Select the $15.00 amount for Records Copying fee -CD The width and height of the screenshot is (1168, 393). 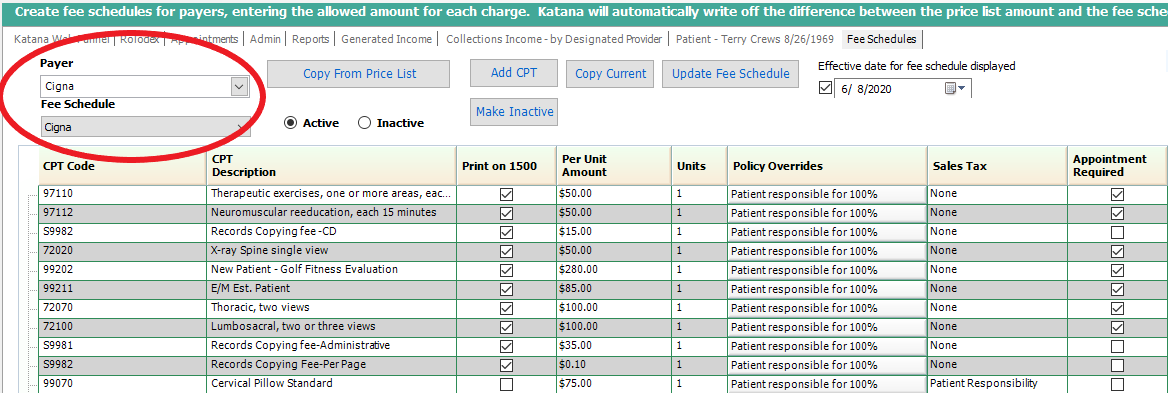tap(614, 231)
